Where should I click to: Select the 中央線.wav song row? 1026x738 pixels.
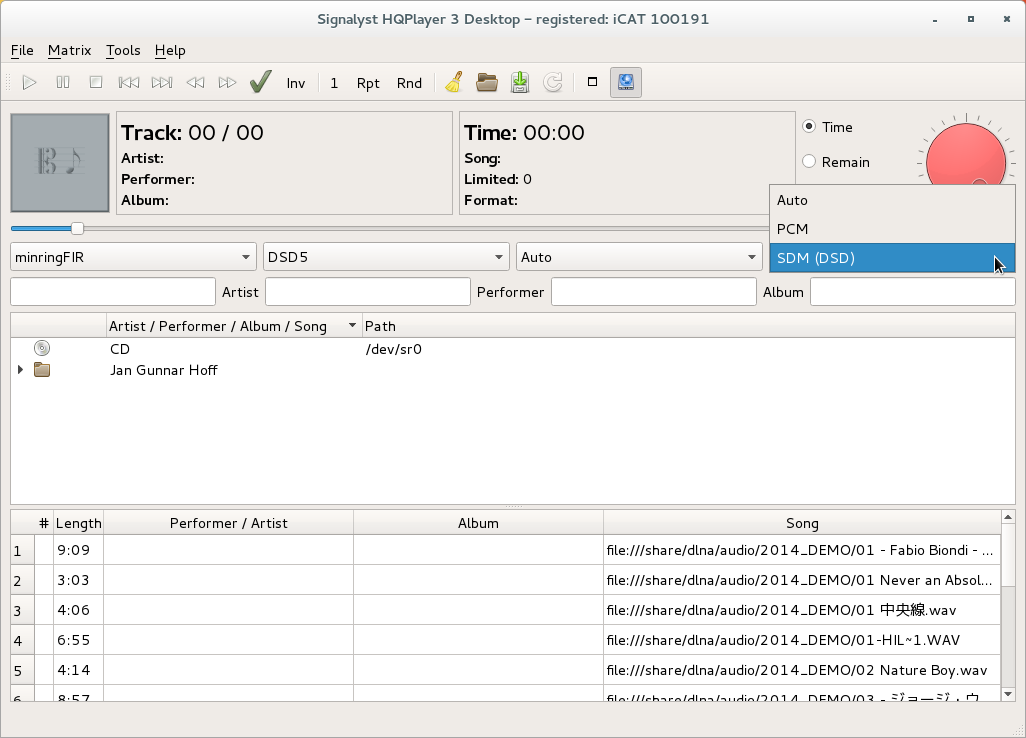(802, 610)
